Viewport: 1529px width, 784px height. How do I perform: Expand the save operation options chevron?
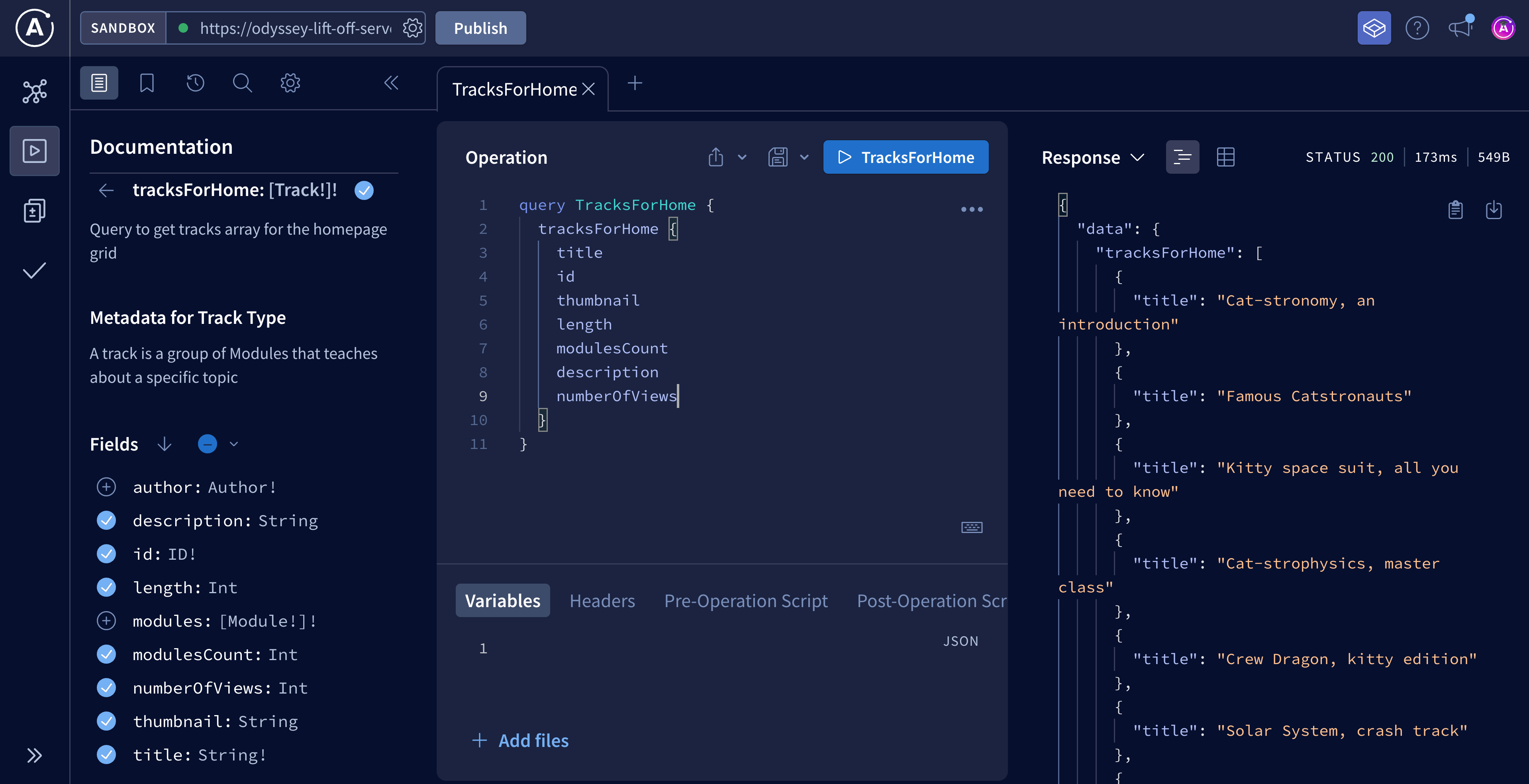804,157
